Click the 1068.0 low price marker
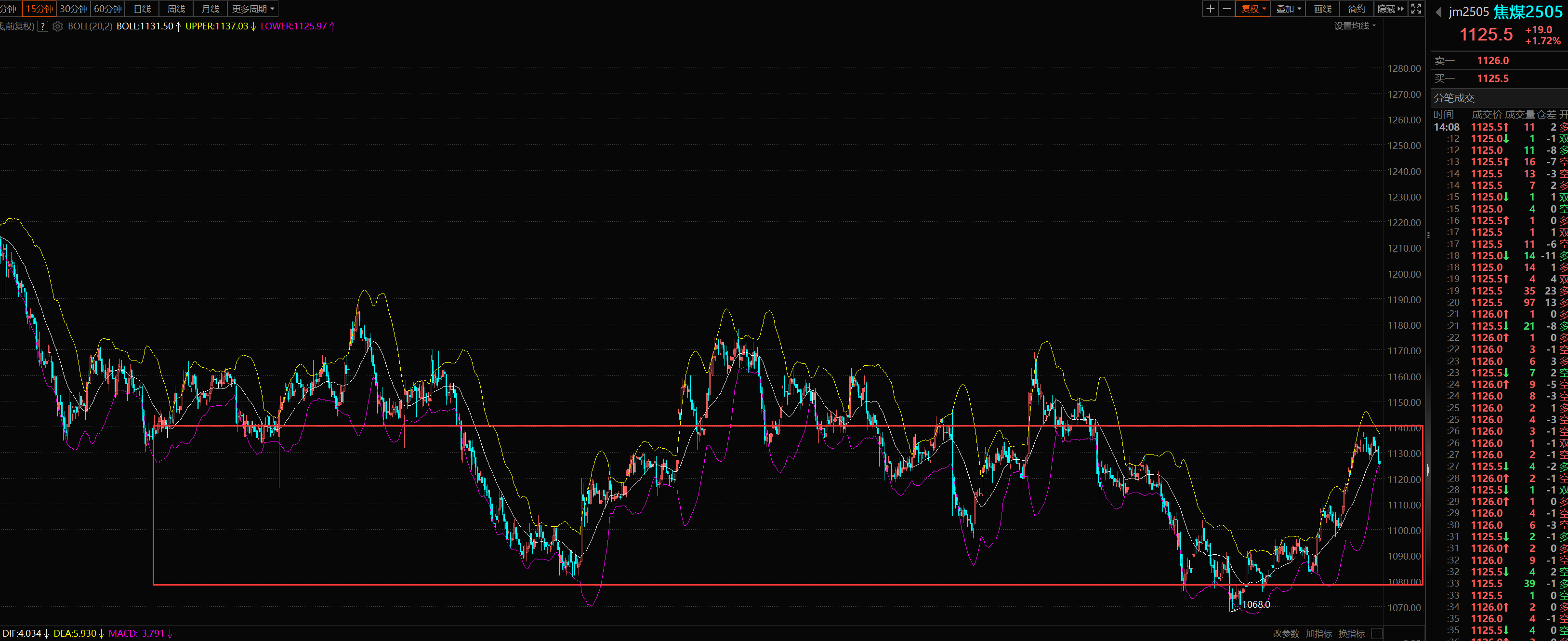1568x641 pixels. tap(1256, 604)
